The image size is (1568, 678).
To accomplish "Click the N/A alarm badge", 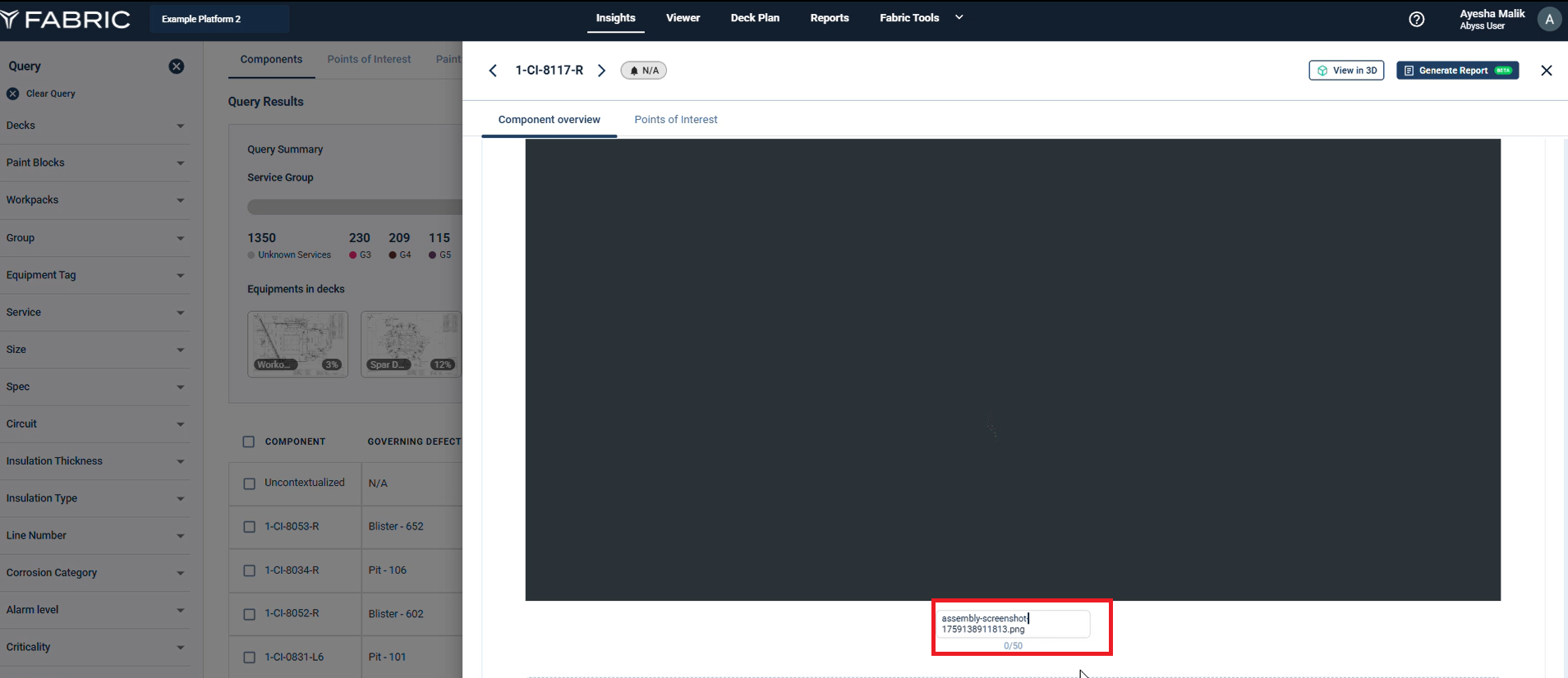I will pos(644,71).
